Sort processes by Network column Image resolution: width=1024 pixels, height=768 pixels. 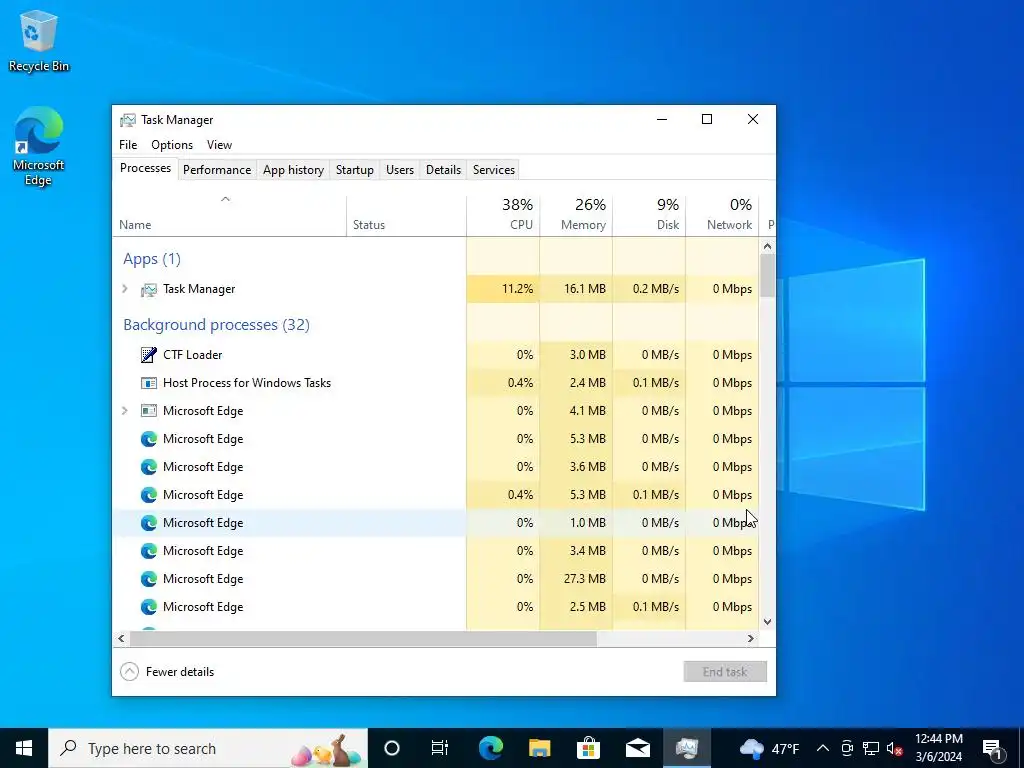click(722, 216)
